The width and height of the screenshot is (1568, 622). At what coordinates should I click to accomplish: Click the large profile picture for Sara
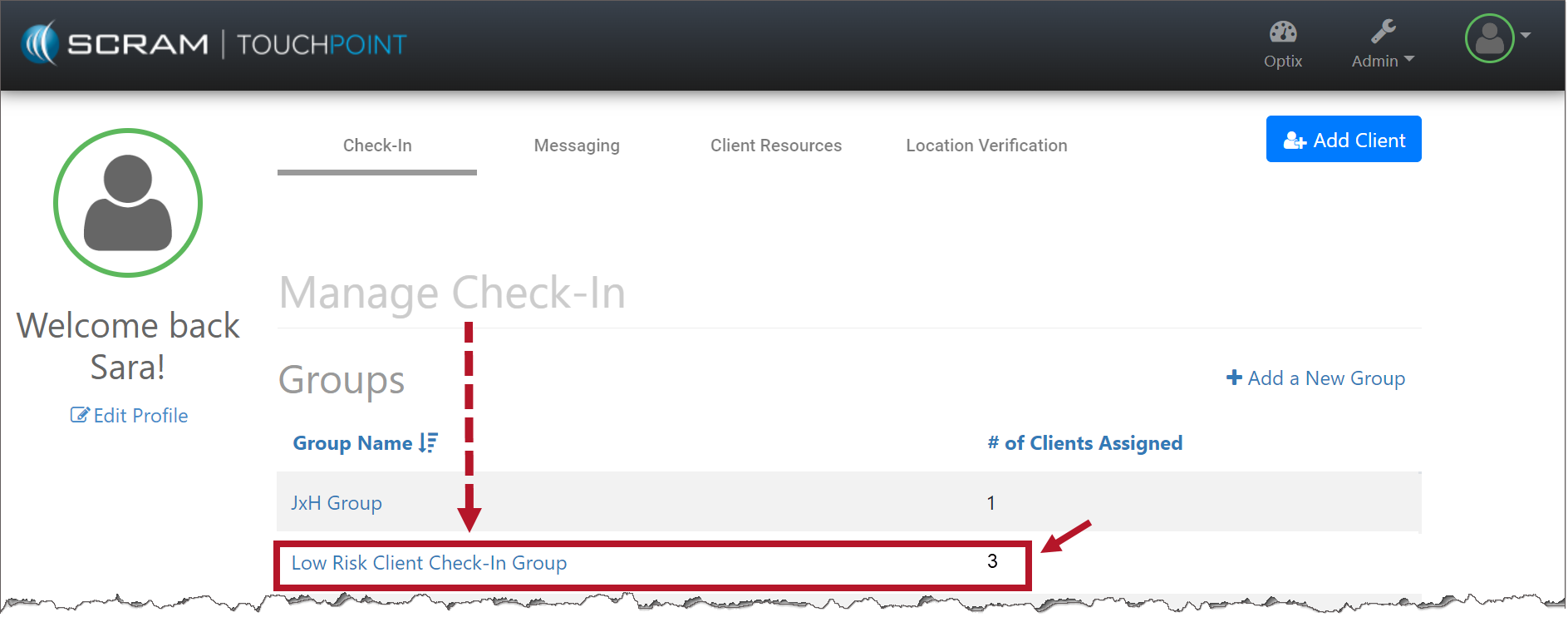pos(128,203)
